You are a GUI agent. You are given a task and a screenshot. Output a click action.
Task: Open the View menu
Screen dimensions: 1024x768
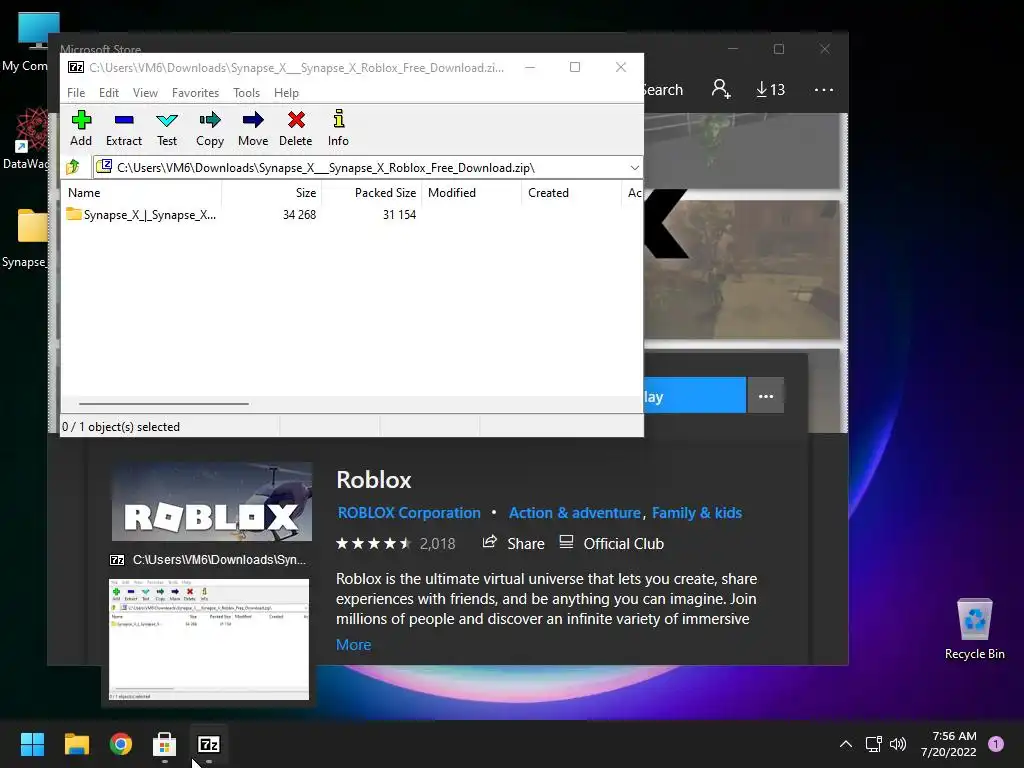(x=145, y=93)
